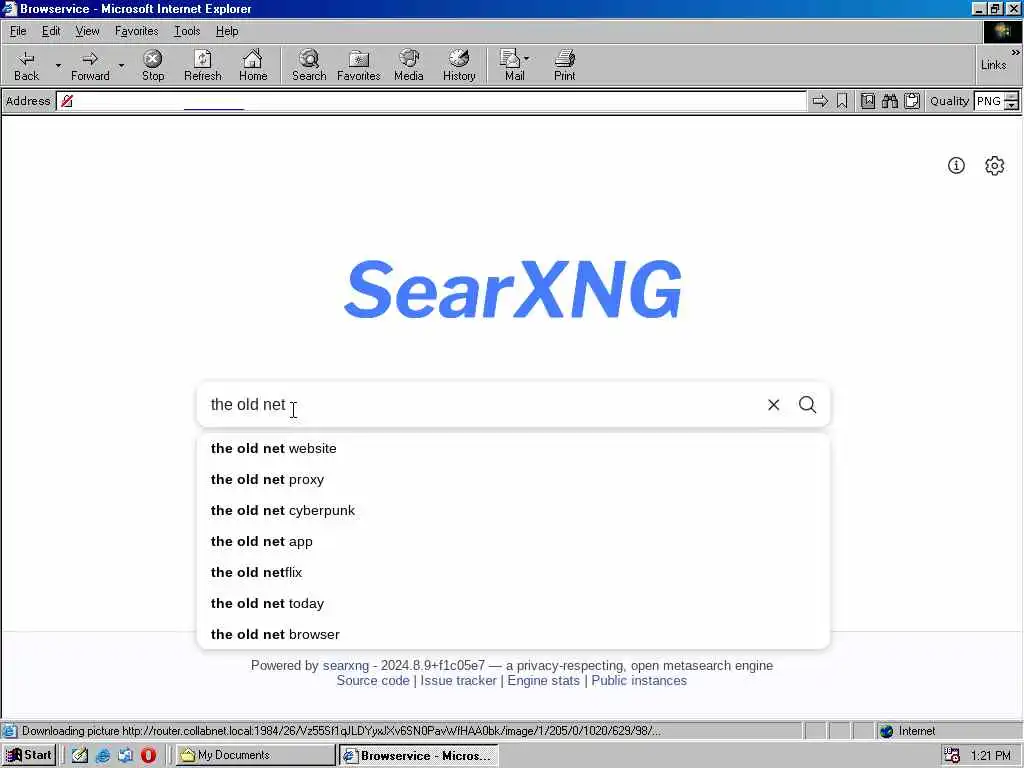Open the Edit menu

pos(51,31)
